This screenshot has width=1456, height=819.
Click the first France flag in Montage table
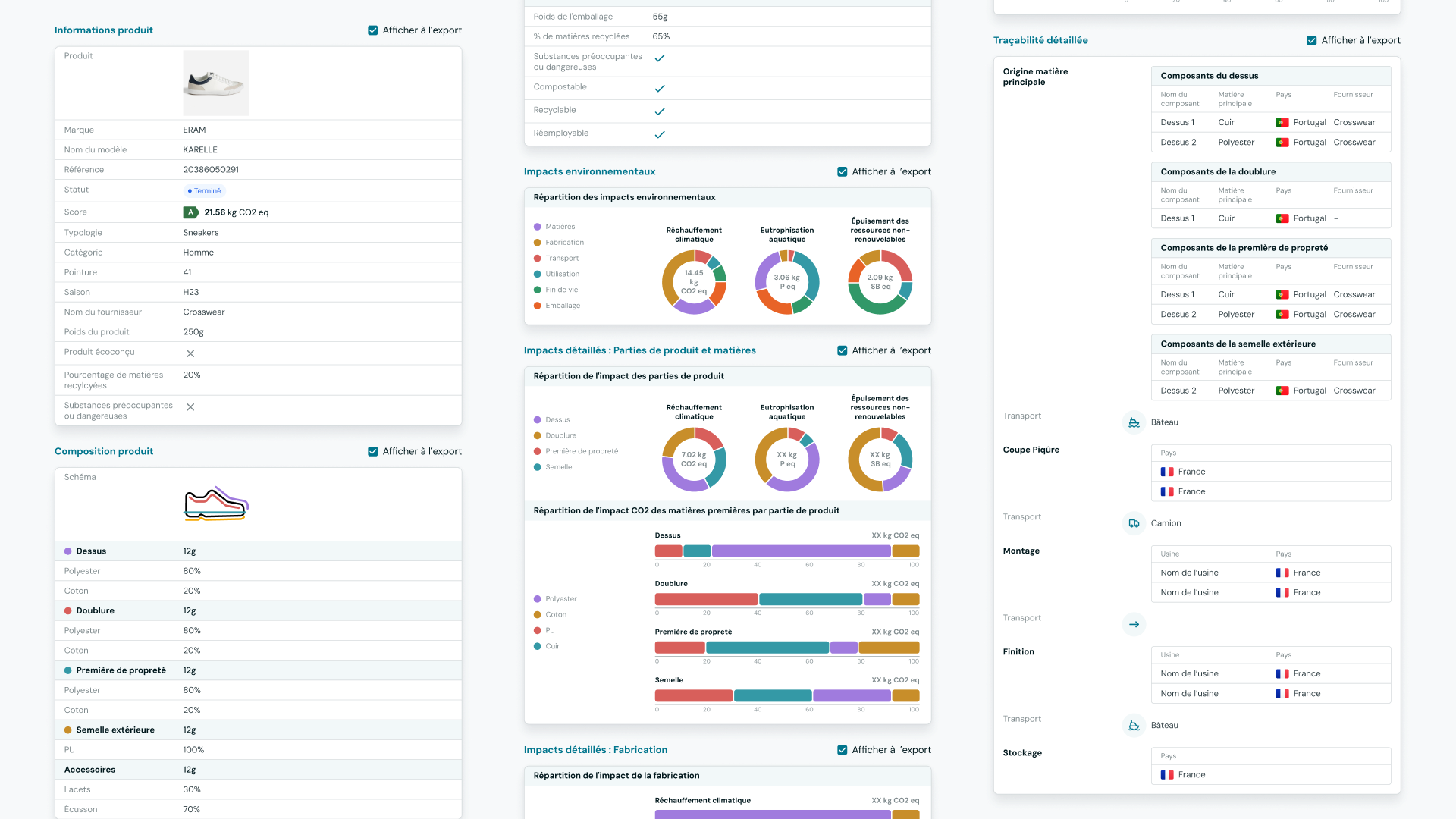tap(1282, 573)
